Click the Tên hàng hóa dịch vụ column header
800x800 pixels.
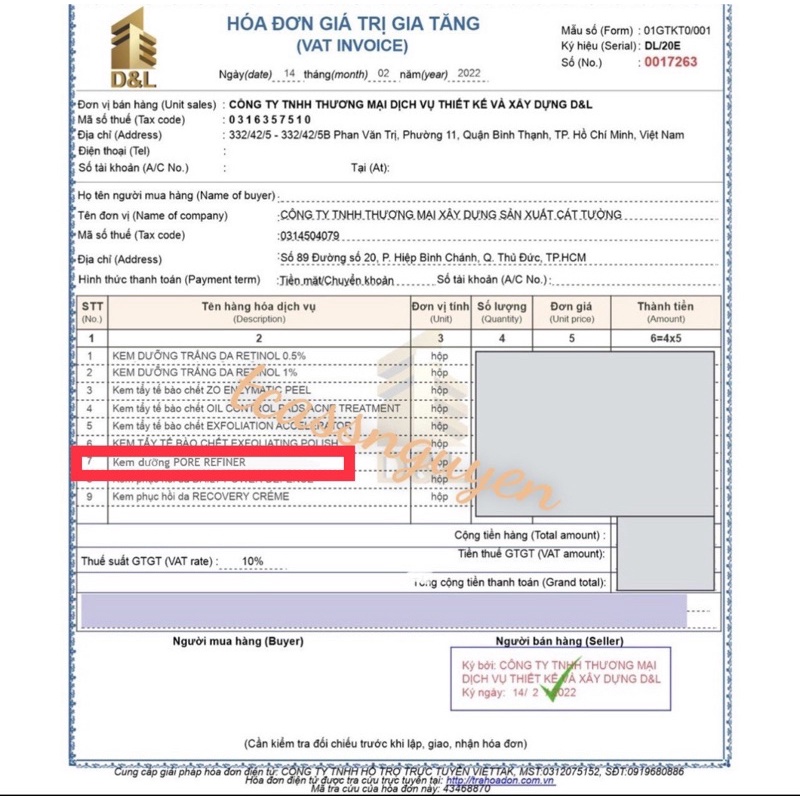pos(259,312)
